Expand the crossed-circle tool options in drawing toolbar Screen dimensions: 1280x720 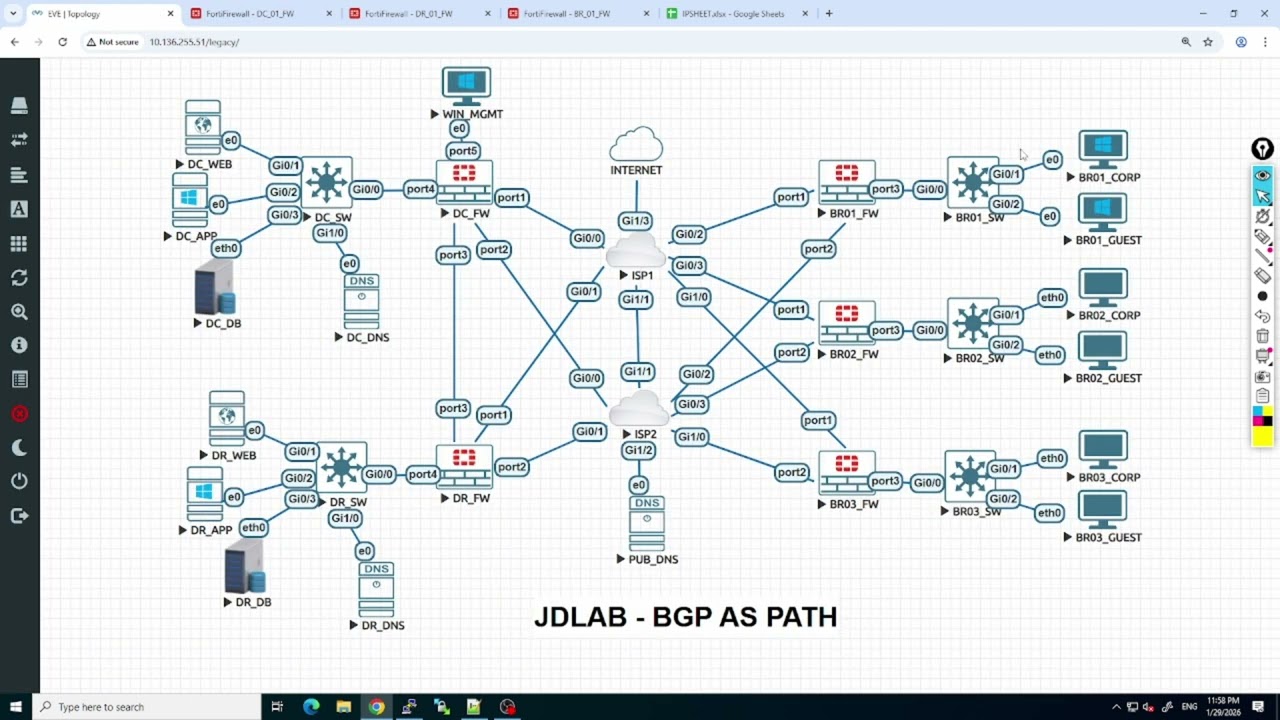tap(1262, 216)
